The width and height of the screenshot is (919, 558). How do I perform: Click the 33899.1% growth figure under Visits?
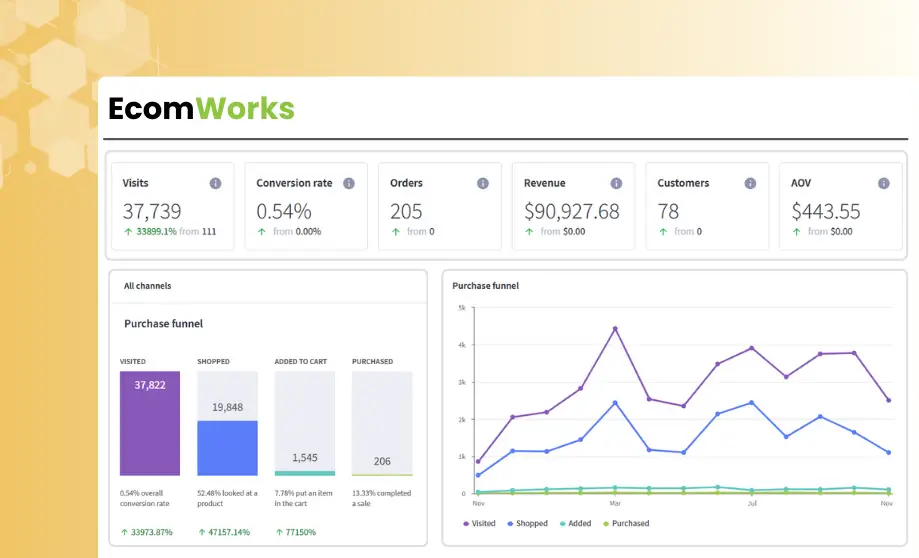click(156, 232)
